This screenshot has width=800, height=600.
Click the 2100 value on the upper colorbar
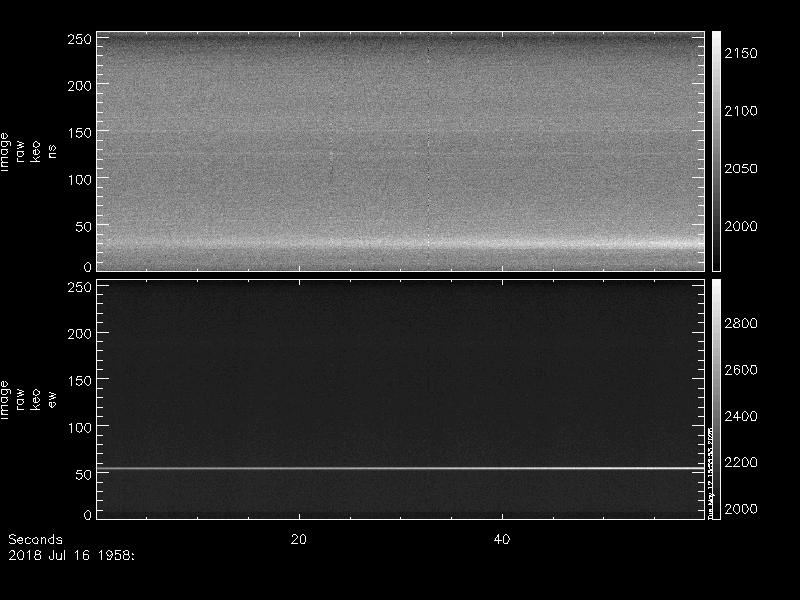[741, 111]
